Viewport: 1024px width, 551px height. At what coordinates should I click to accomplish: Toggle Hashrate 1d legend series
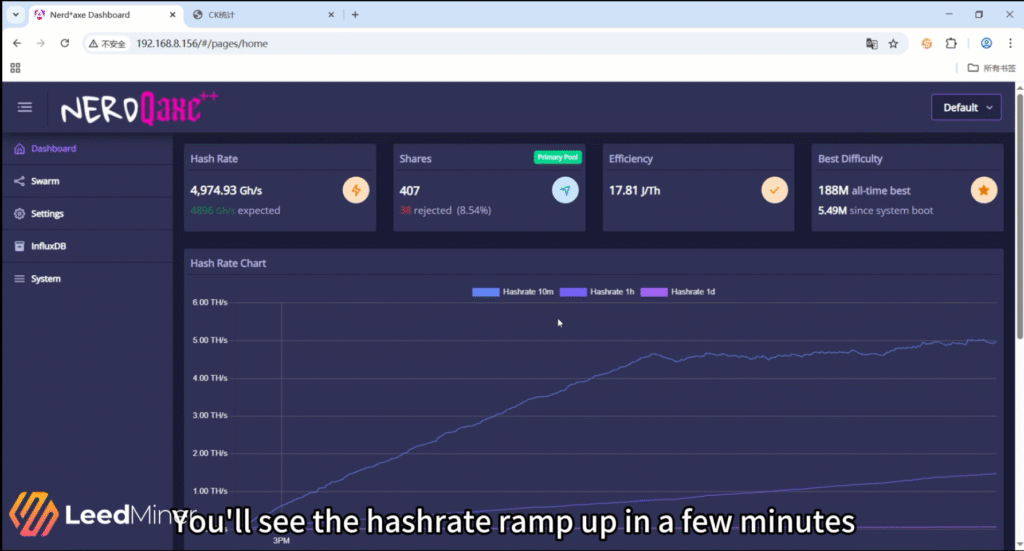678,292
